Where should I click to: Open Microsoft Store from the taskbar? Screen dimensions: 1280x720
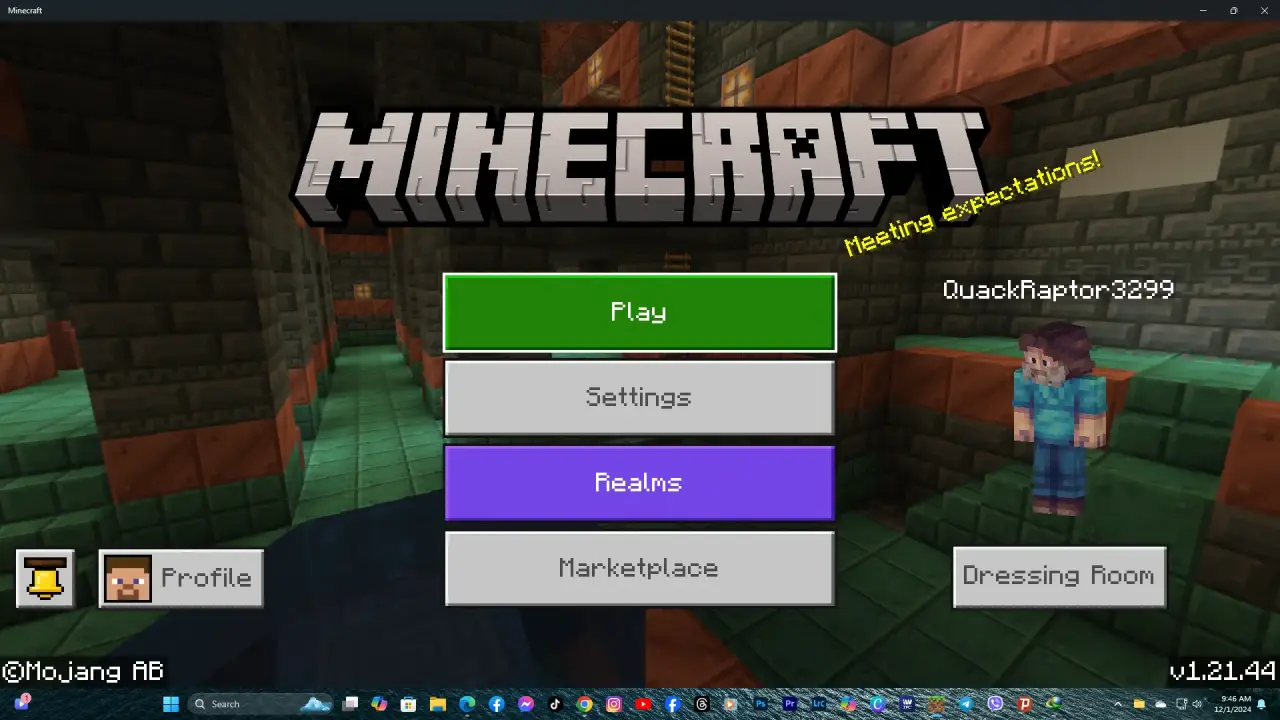tap(408, 704)
